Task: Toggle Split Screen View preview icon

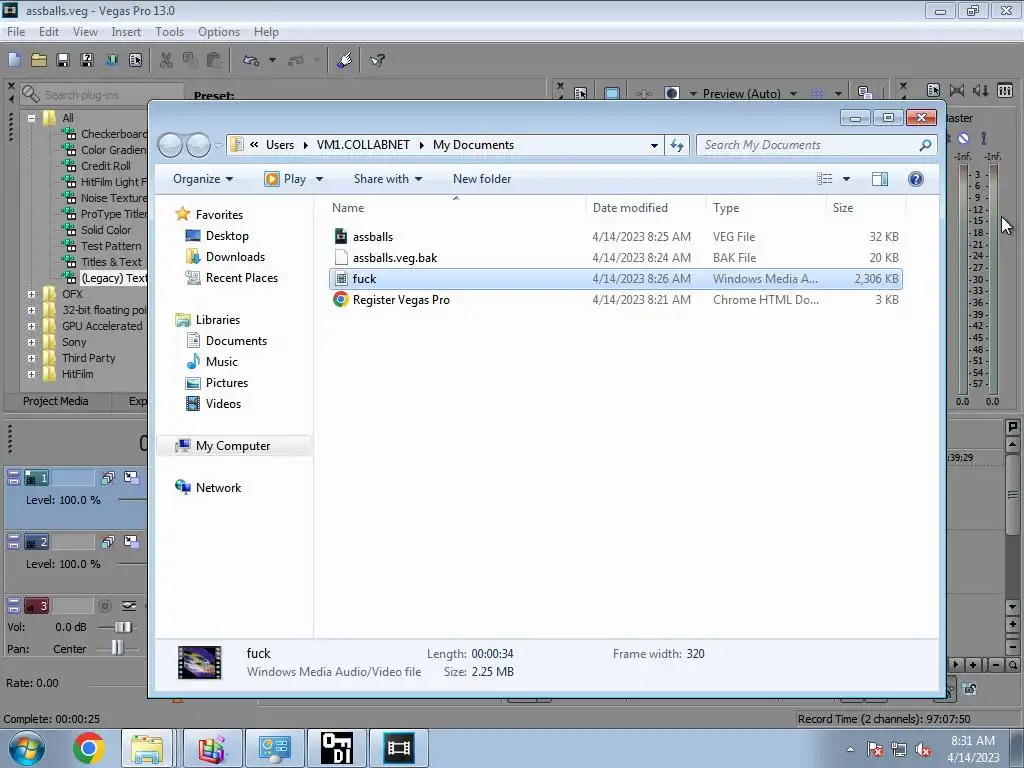Action: (x=671, y=93)
